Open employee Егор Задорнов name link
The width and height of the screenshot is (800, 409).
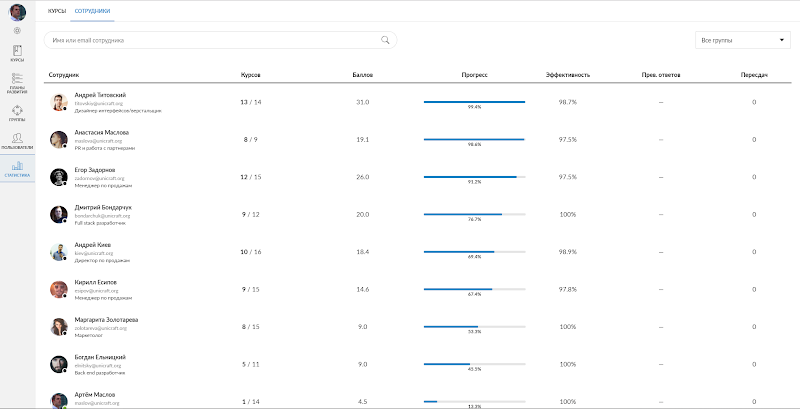coord(95,170)
